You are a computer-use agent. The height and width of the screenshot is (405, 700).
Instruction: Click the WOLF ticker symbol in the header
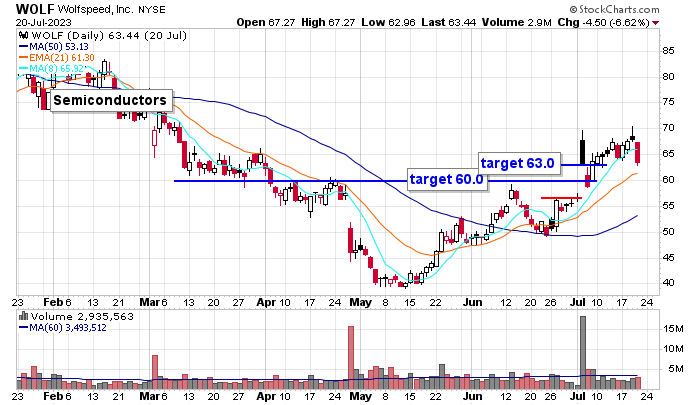tap(35, 9)
